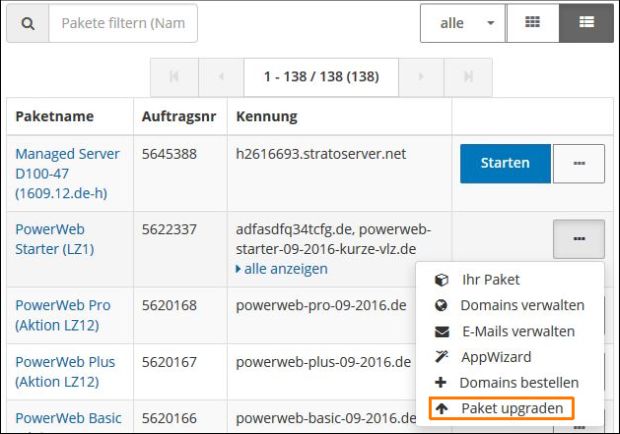
Task: Open PowerWeb Starter (LZ1) package link
Action: [x=55, y=239]
